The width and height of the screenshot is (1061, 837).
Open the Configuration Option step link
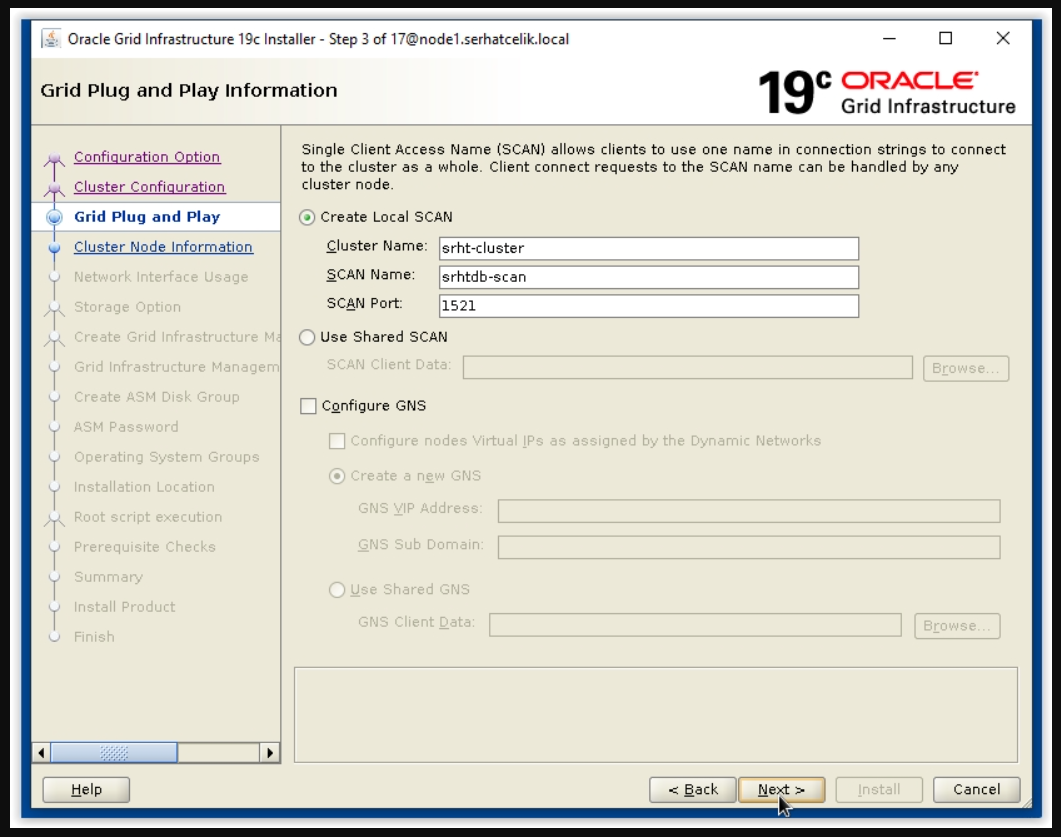[x=147, y=157]
